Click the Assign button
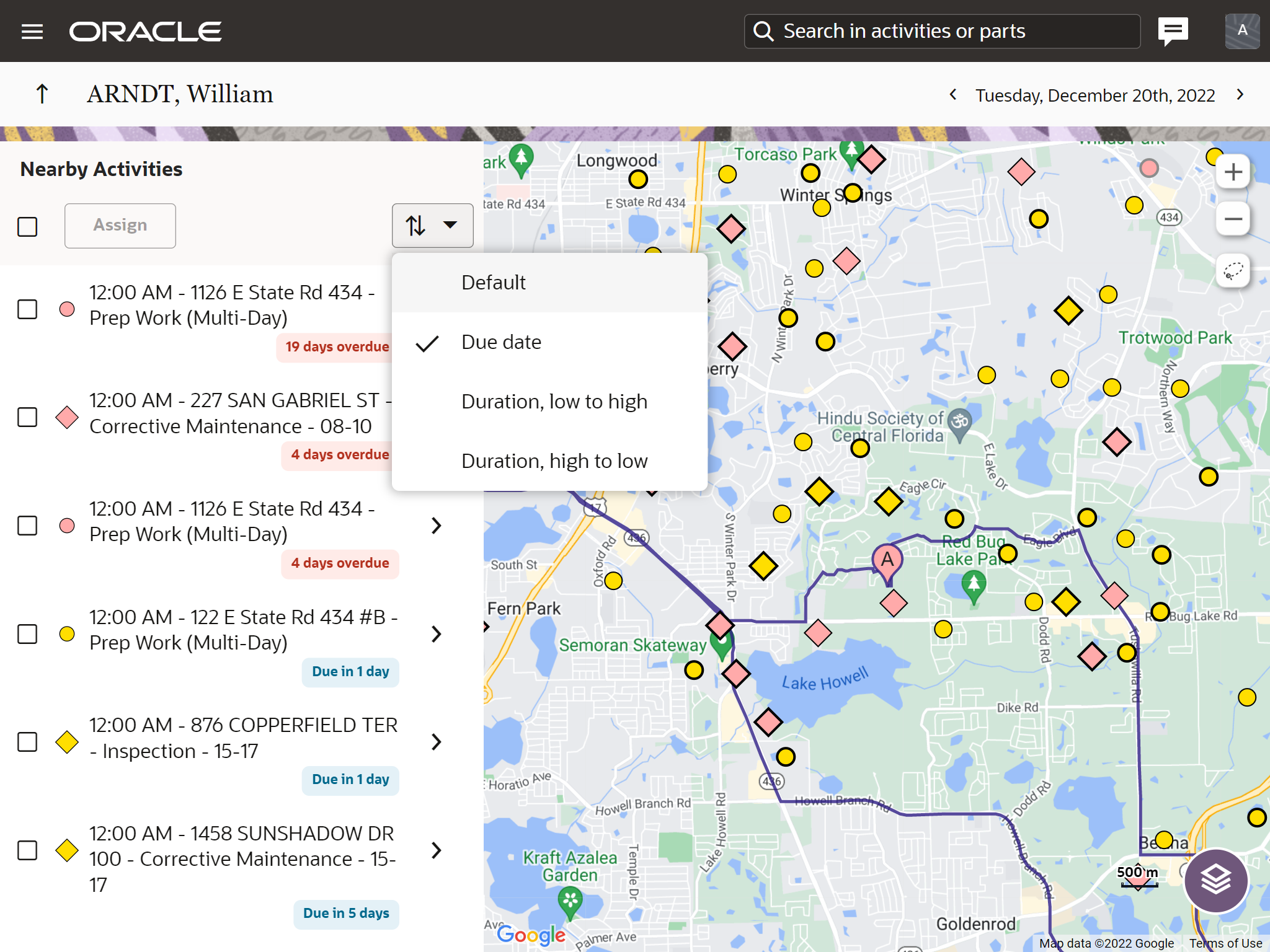The width and height of the screenshot is (1270, 952). click(120, 226)
